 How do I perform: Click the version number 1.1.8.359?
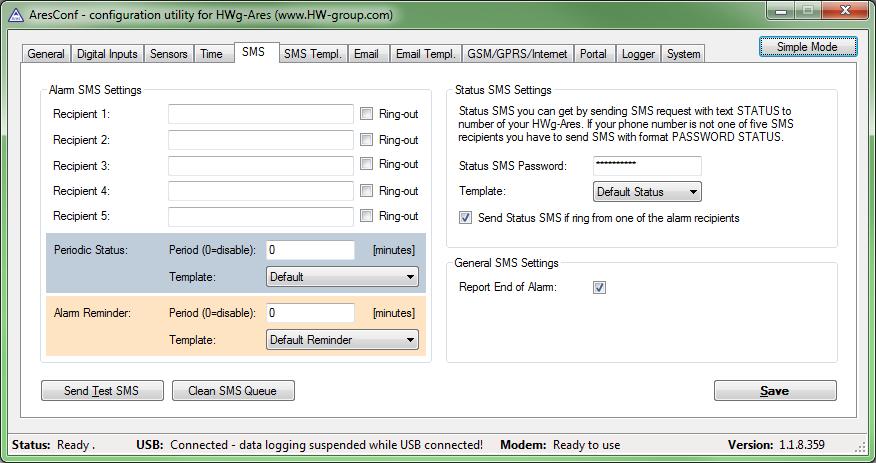coord(802,445)
